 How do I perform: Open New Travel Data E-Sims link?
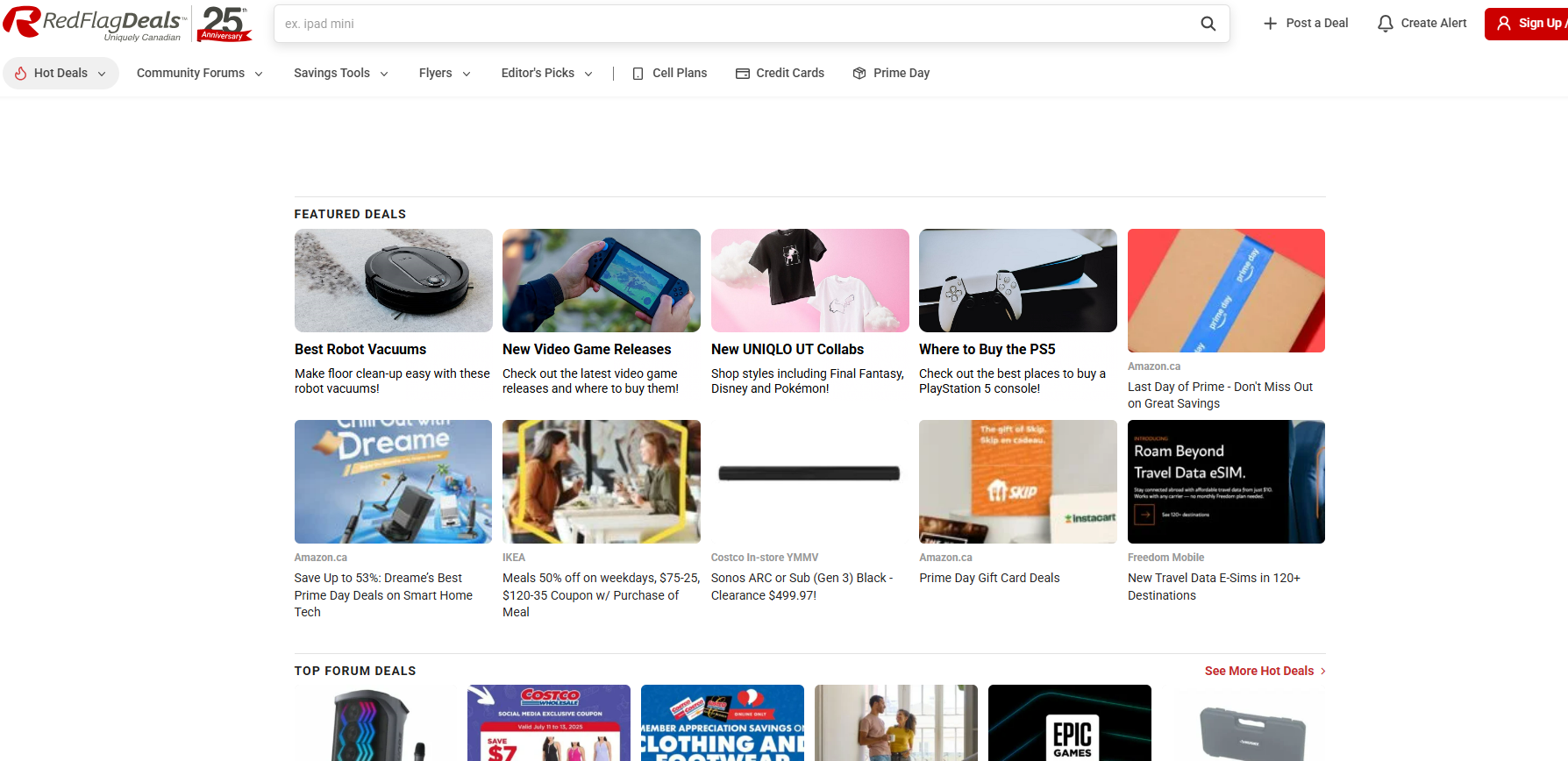(1214, 587)
